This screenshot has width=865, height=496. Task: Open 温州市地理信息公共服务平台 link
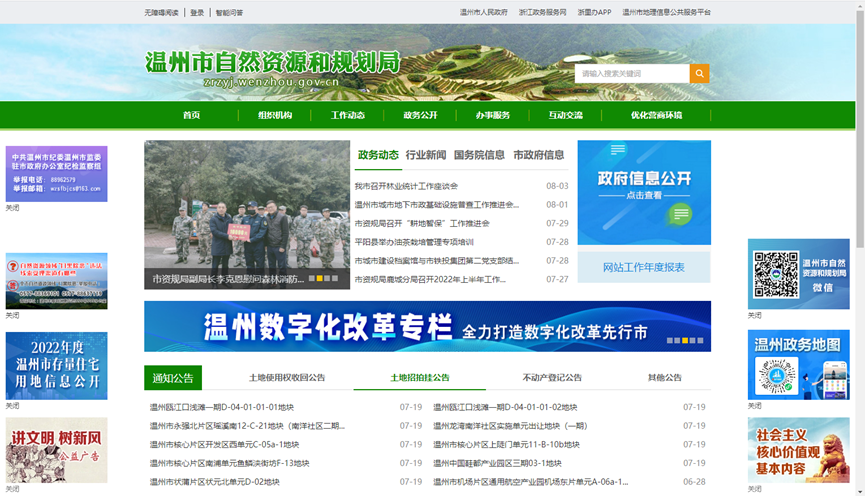click(x=666, y=12)
